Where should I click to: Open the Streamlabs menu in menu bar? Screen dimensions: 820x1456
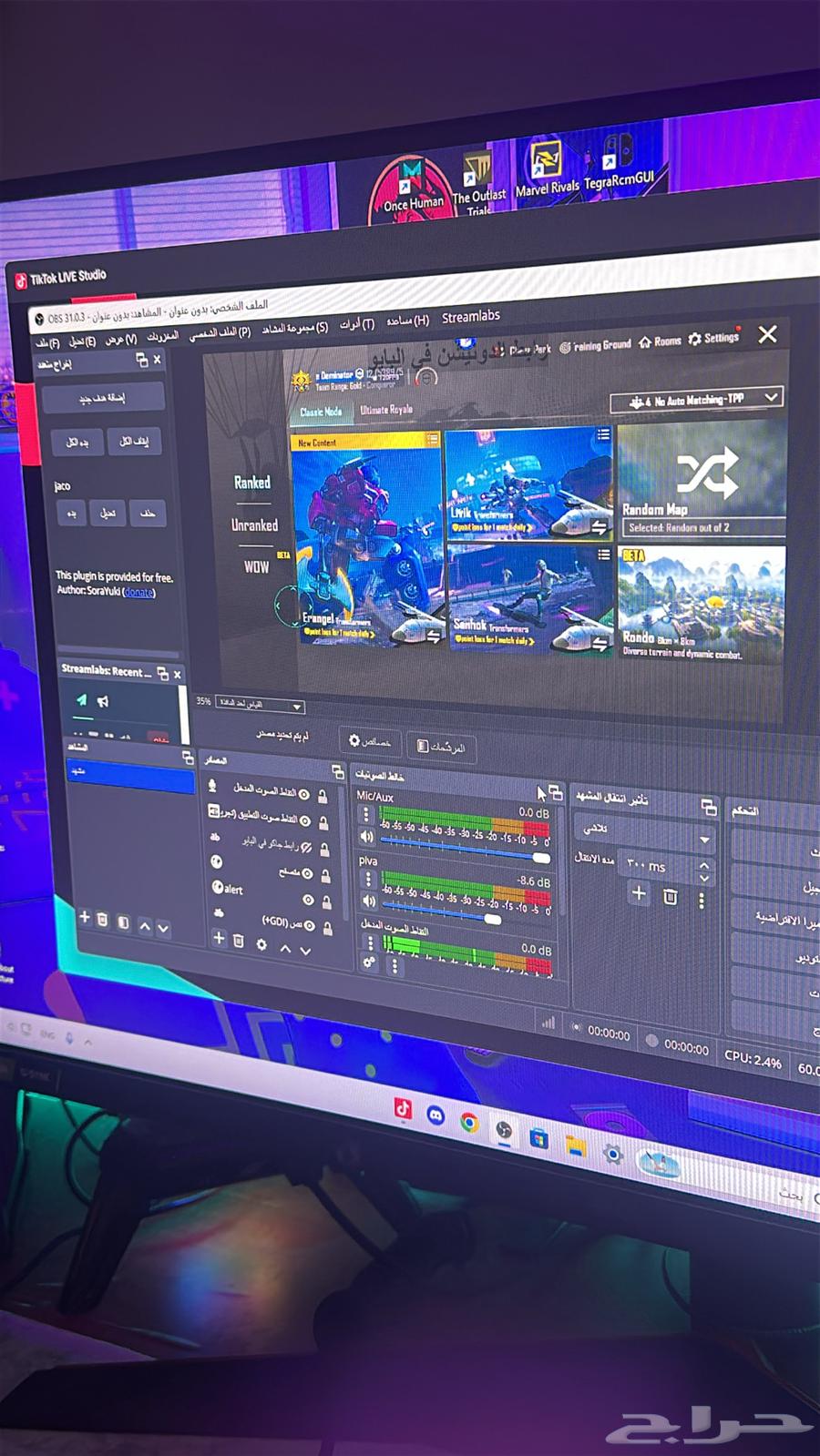pos(470,317)
